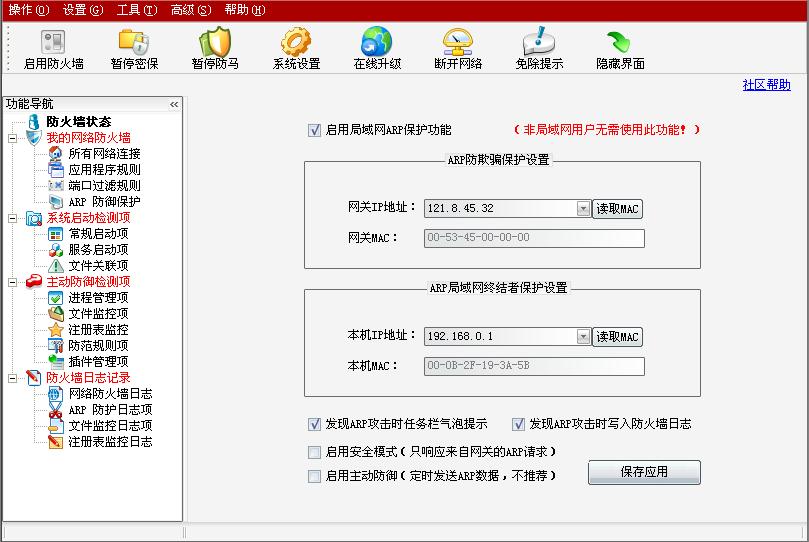This screenshot has height=542, width=809.
Task: Click the 保存应用 button
Action: (x=644, y=472)
